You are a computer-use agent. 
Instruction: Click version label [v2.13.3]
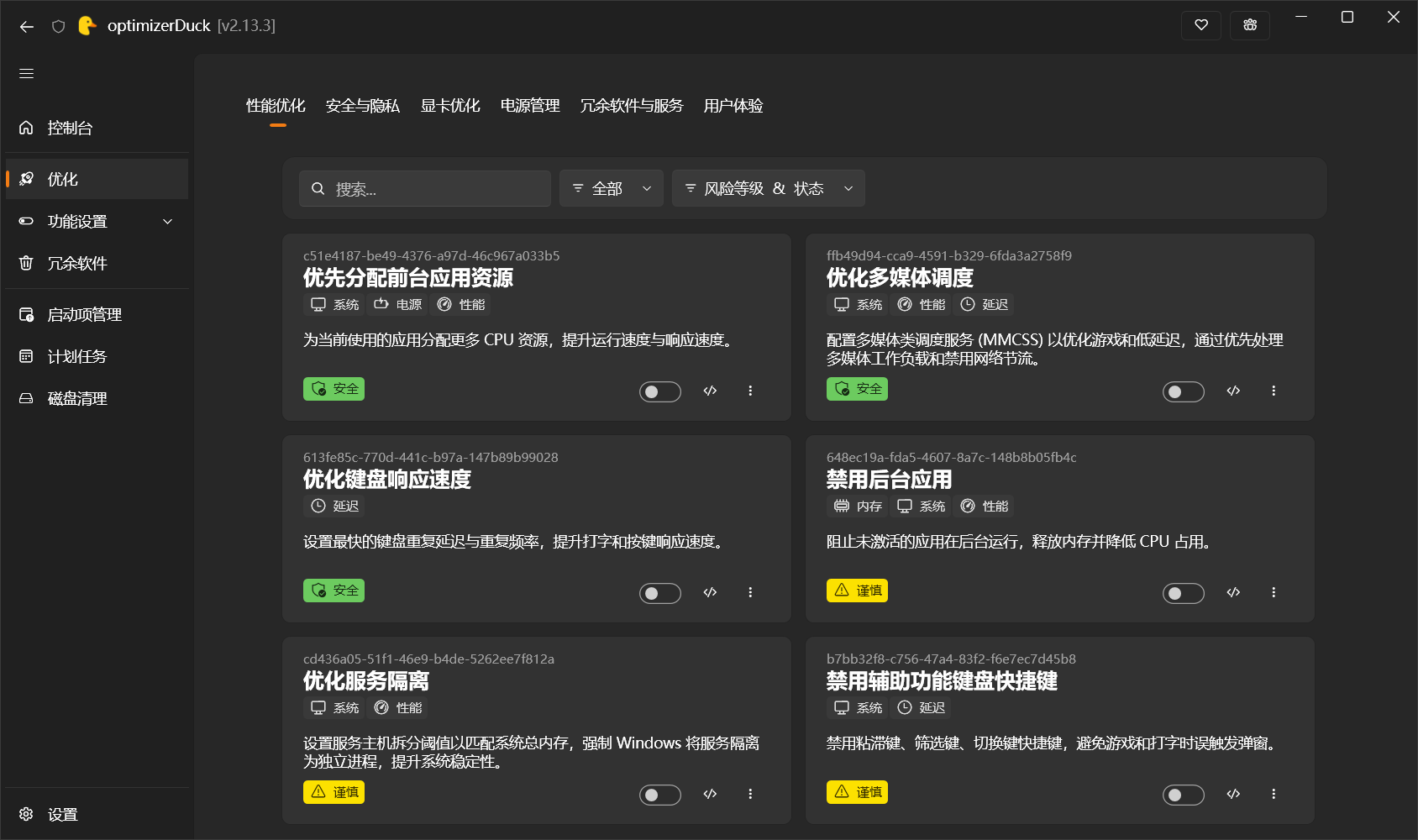click(246, 26)
